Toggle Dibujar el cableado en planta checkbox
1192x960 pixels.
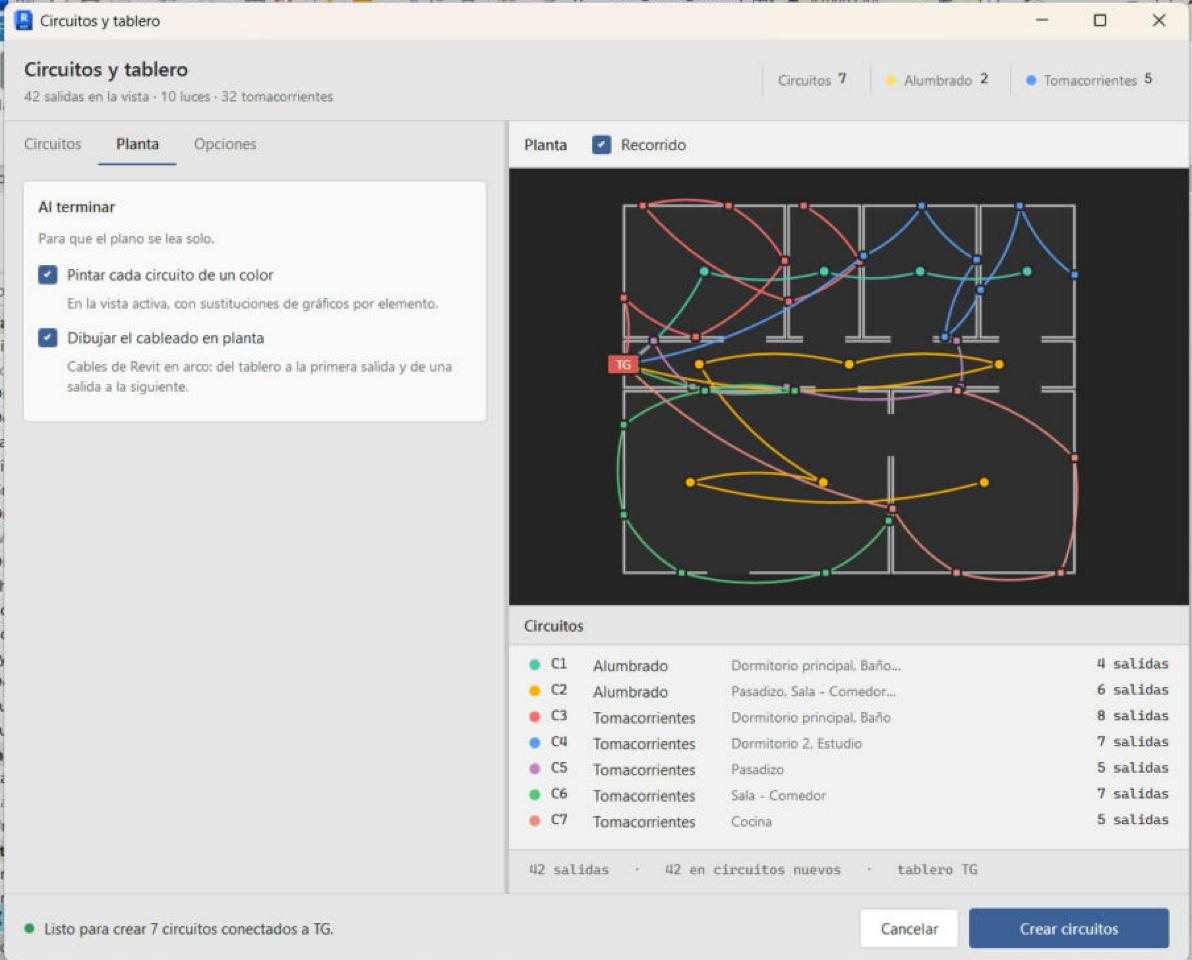click(x=48, y=337)
